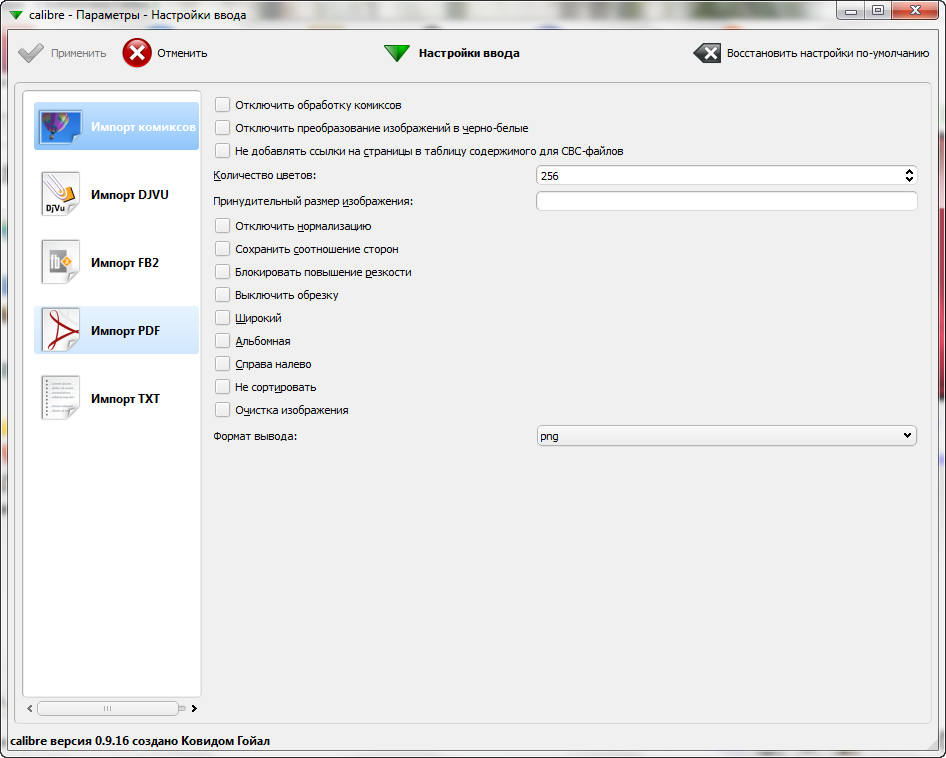Screen dimensions: 946x758
Task: Click the red cancel X icon
Action: click(137, 53)
